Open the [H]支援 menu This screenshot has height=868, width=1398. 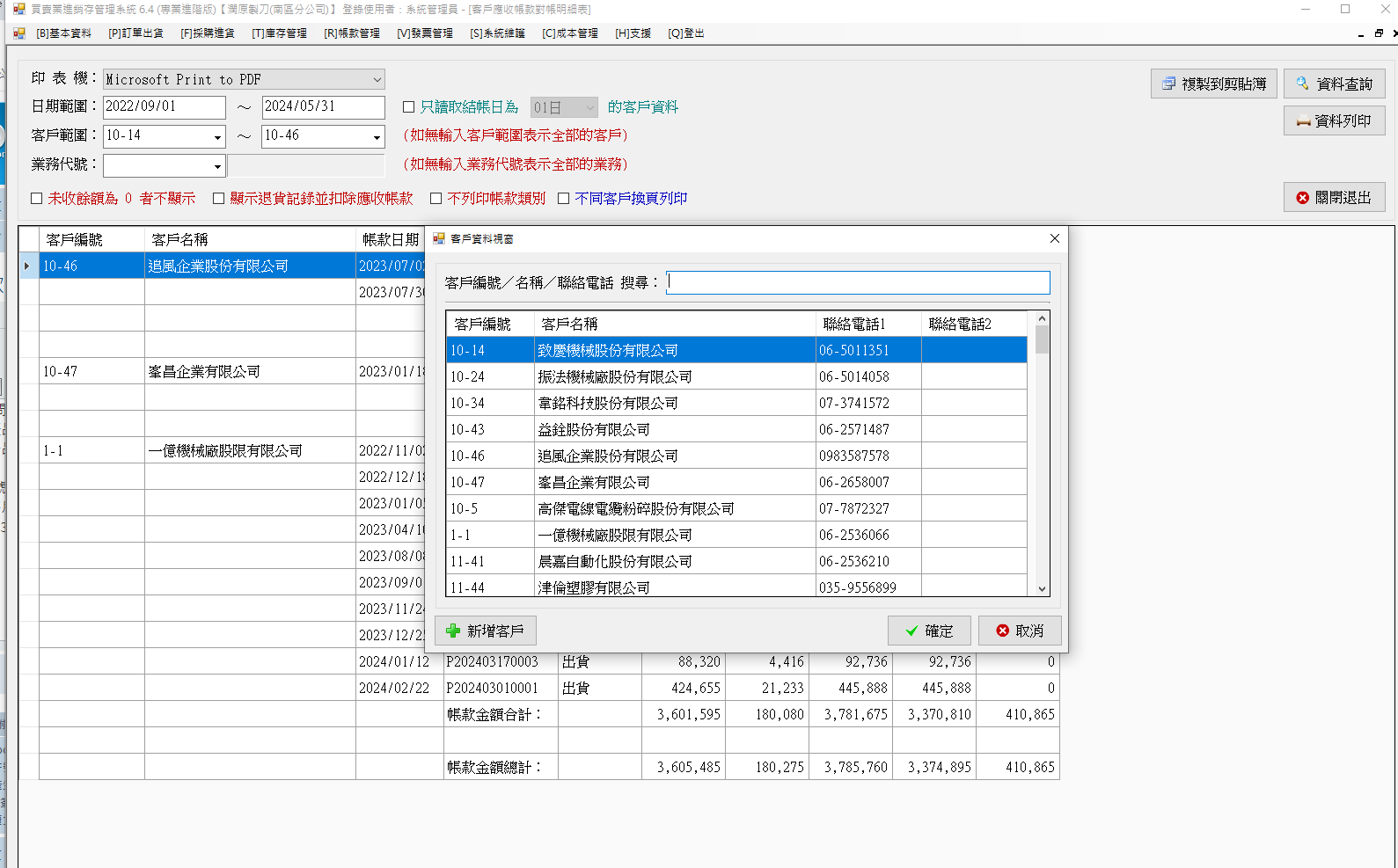pos(633,33)
